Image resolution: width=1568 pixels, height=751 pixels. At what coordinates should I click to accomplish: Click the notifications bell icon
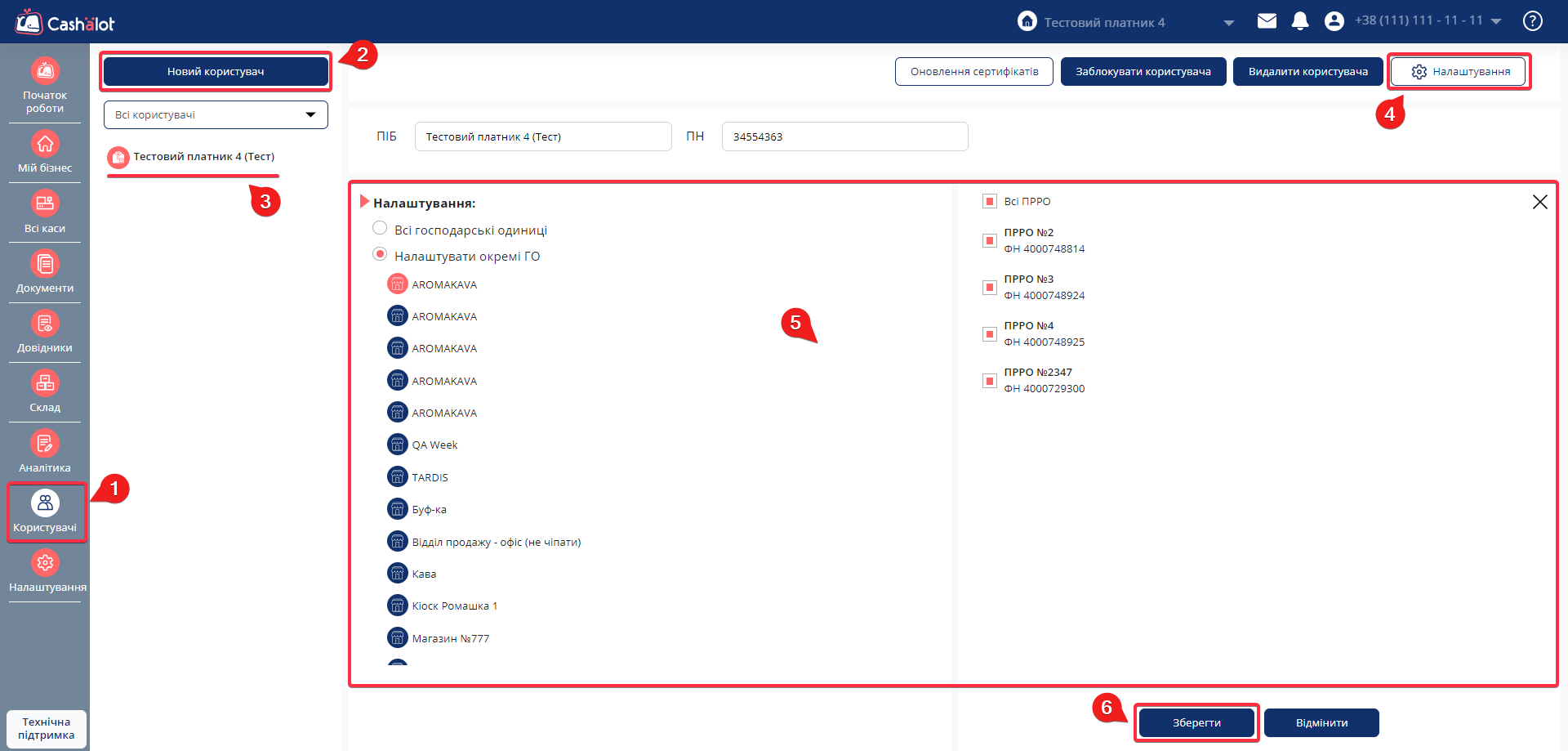click(x=1300, y=21)
